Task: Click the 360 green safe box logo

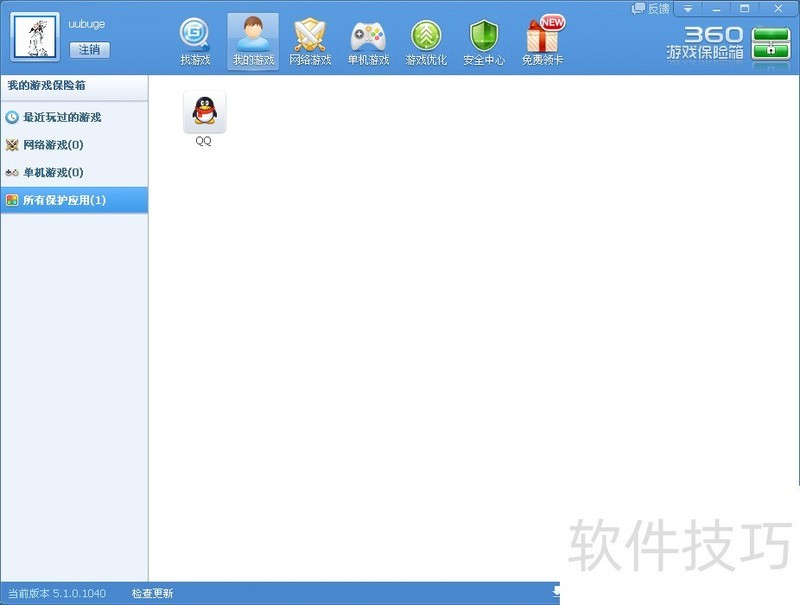Action: tap(771, 44)
